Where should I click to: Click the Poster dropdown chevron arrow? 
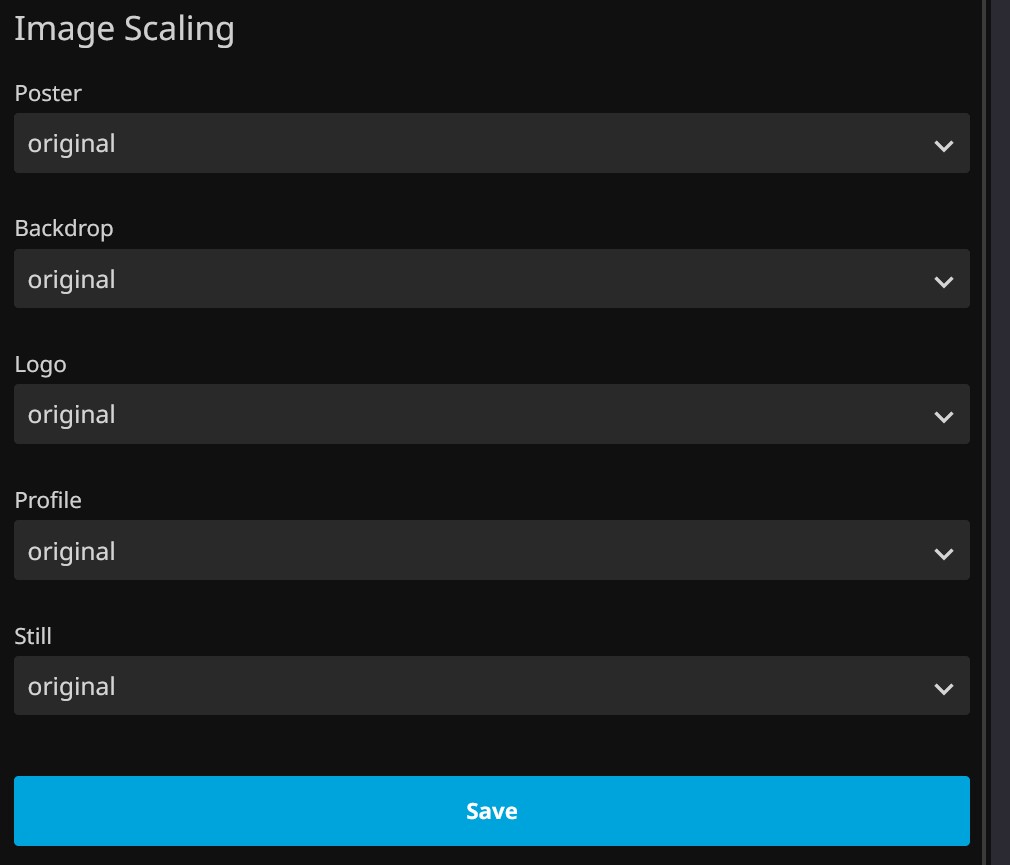[943, 146]
